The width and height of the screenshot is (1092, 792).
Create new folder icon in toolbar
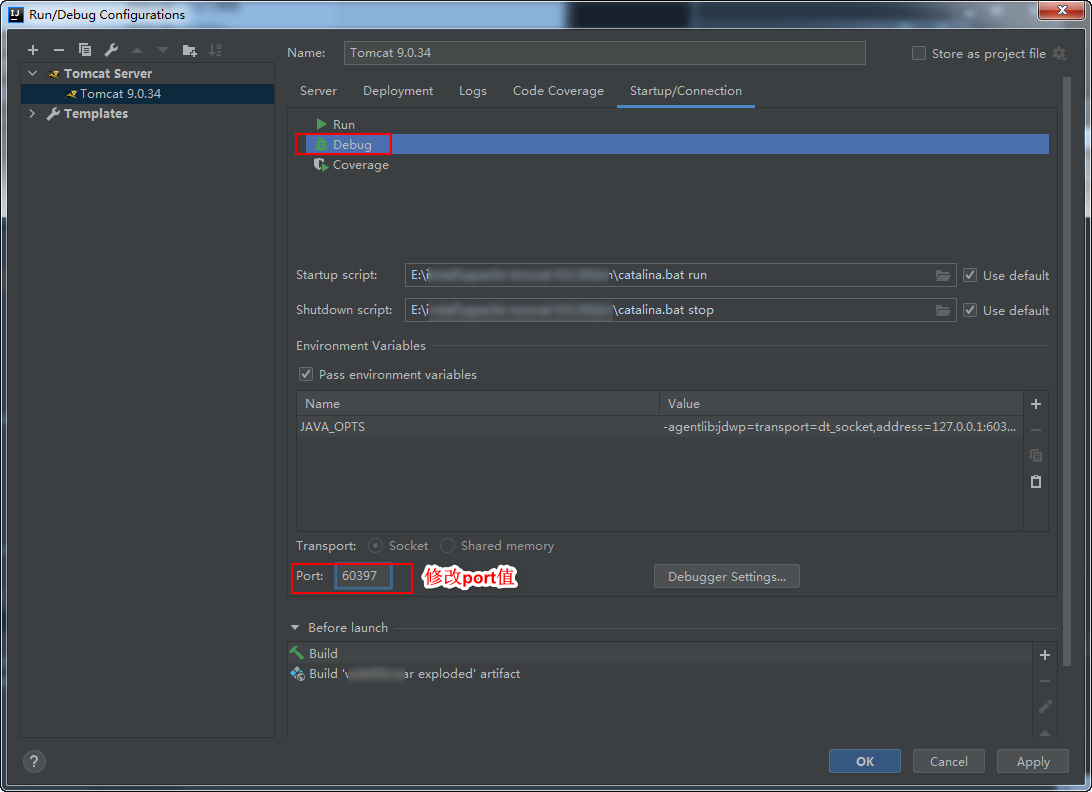coord(189,50)
